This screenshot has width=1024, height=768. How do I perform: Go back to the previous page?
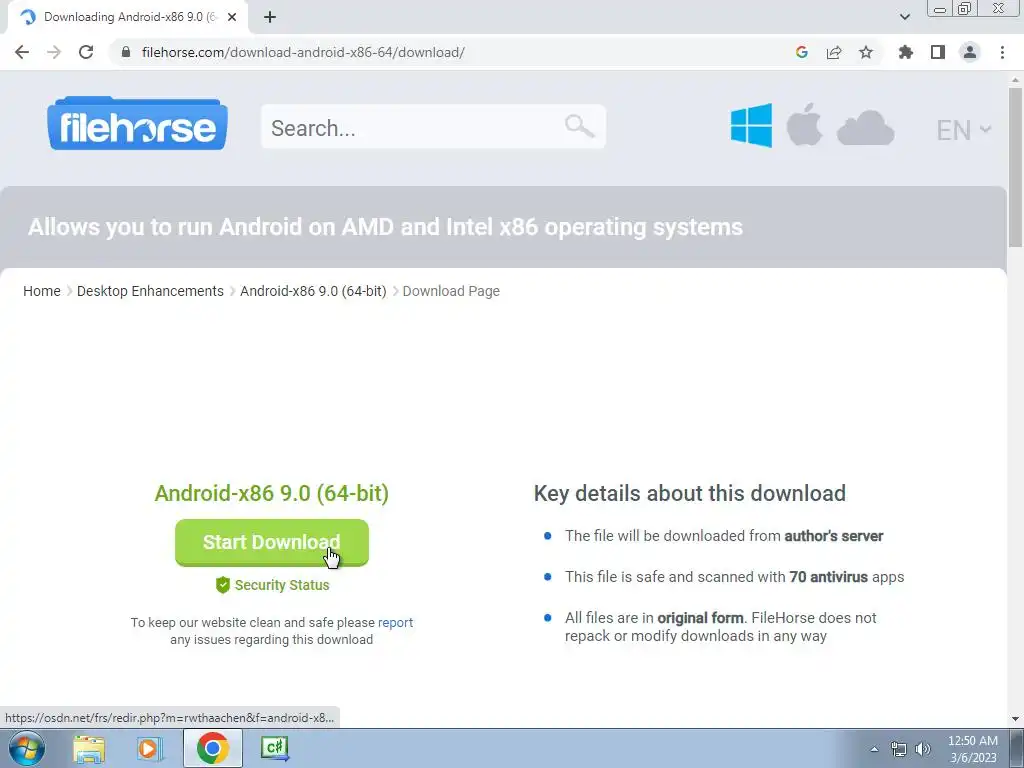click(22, 52)
